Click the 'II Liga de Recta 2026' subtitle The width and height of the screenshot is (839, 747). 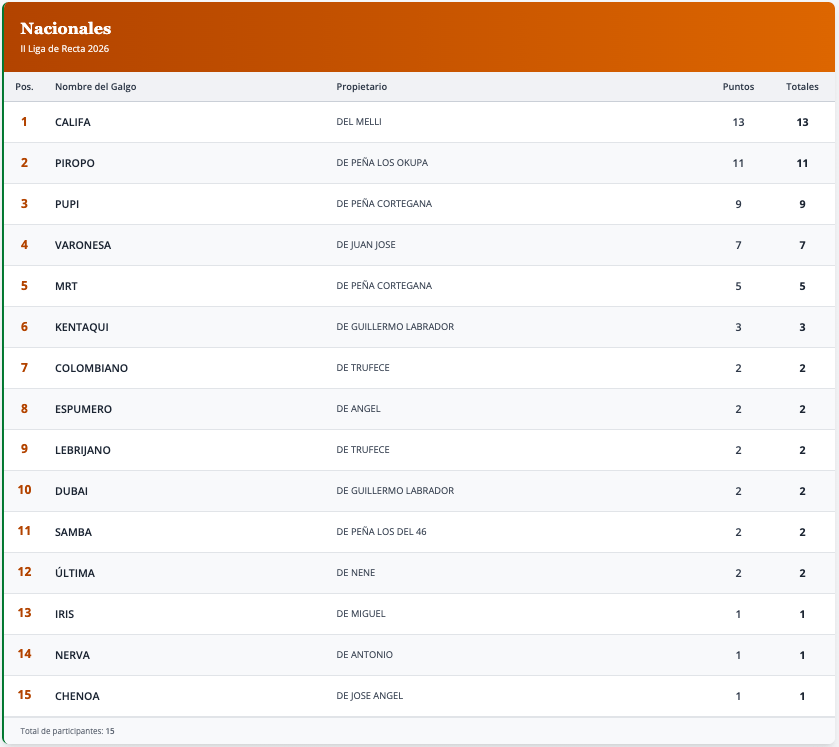pyautogui.click(x=65, y=48)
